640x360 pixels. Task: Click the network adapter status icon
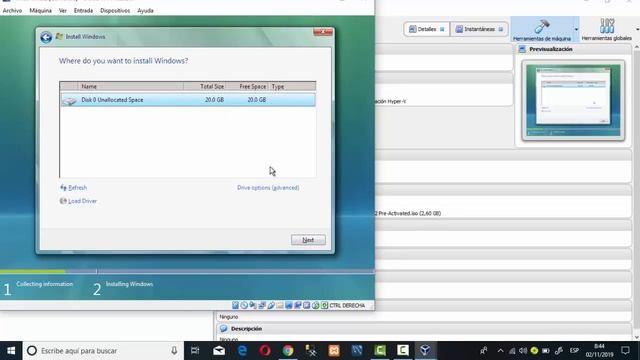point(262,305)
